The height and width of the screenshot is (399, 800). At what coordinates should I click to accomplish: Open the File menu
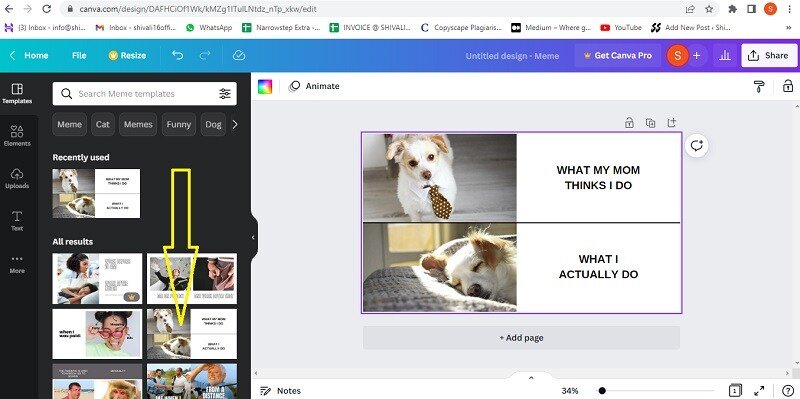click(79, 55)
